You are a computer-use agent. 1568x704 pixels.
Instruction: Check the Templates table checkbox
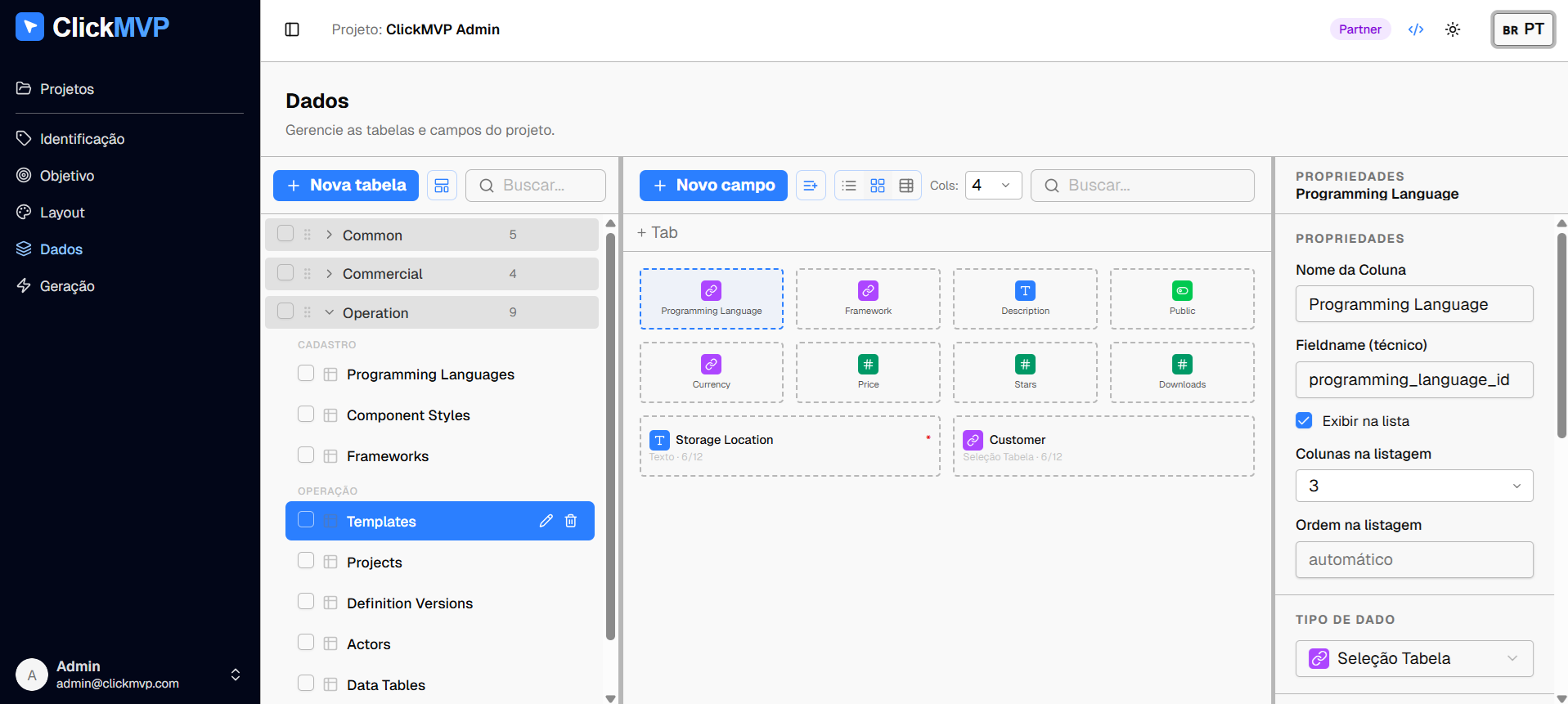[306, 519]
